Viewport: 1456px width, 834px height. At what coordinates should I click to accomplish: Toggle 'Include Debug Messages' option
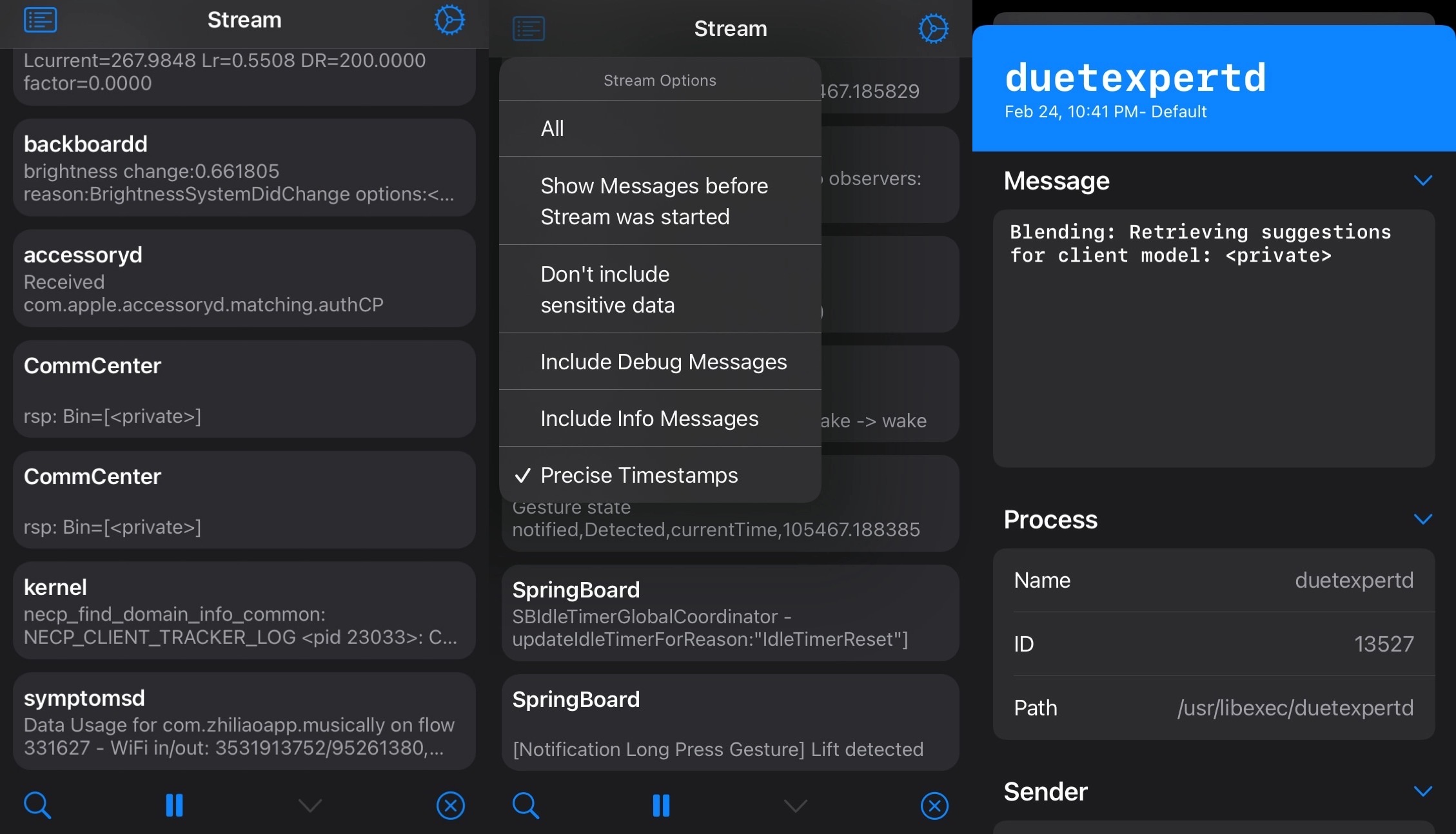pyautogui.click(x=664, y=360)
